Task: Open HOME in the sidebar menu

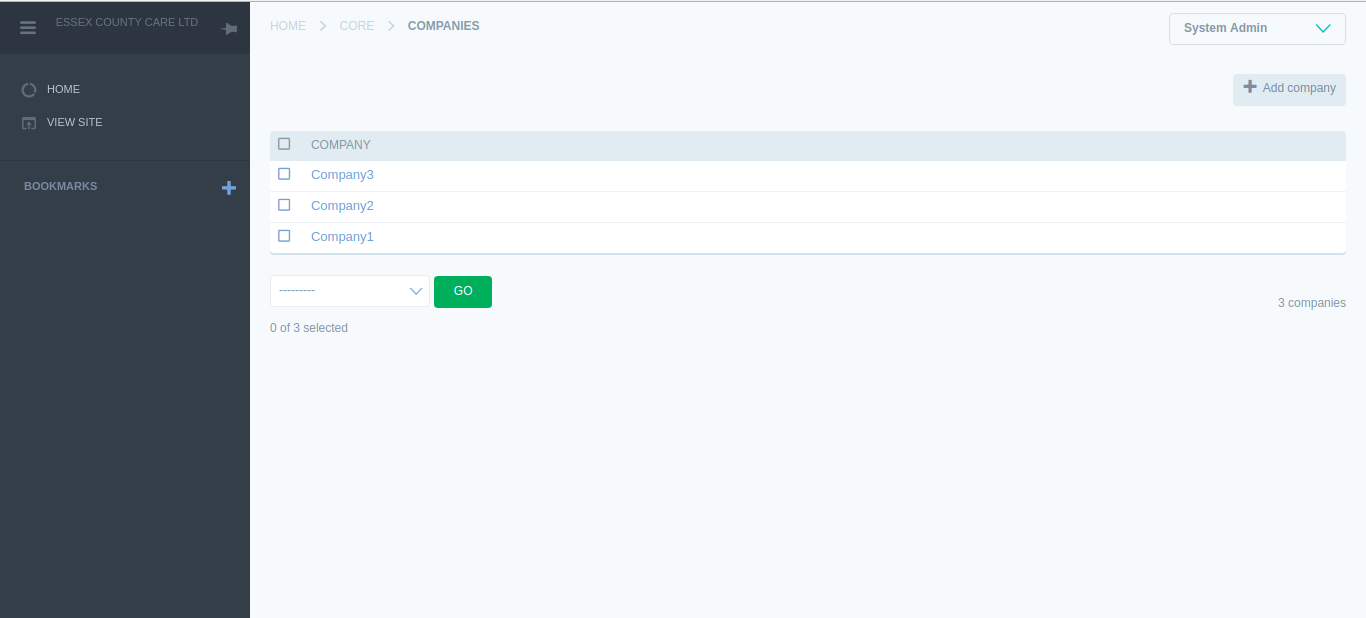Action: click(x=63, y=90)
